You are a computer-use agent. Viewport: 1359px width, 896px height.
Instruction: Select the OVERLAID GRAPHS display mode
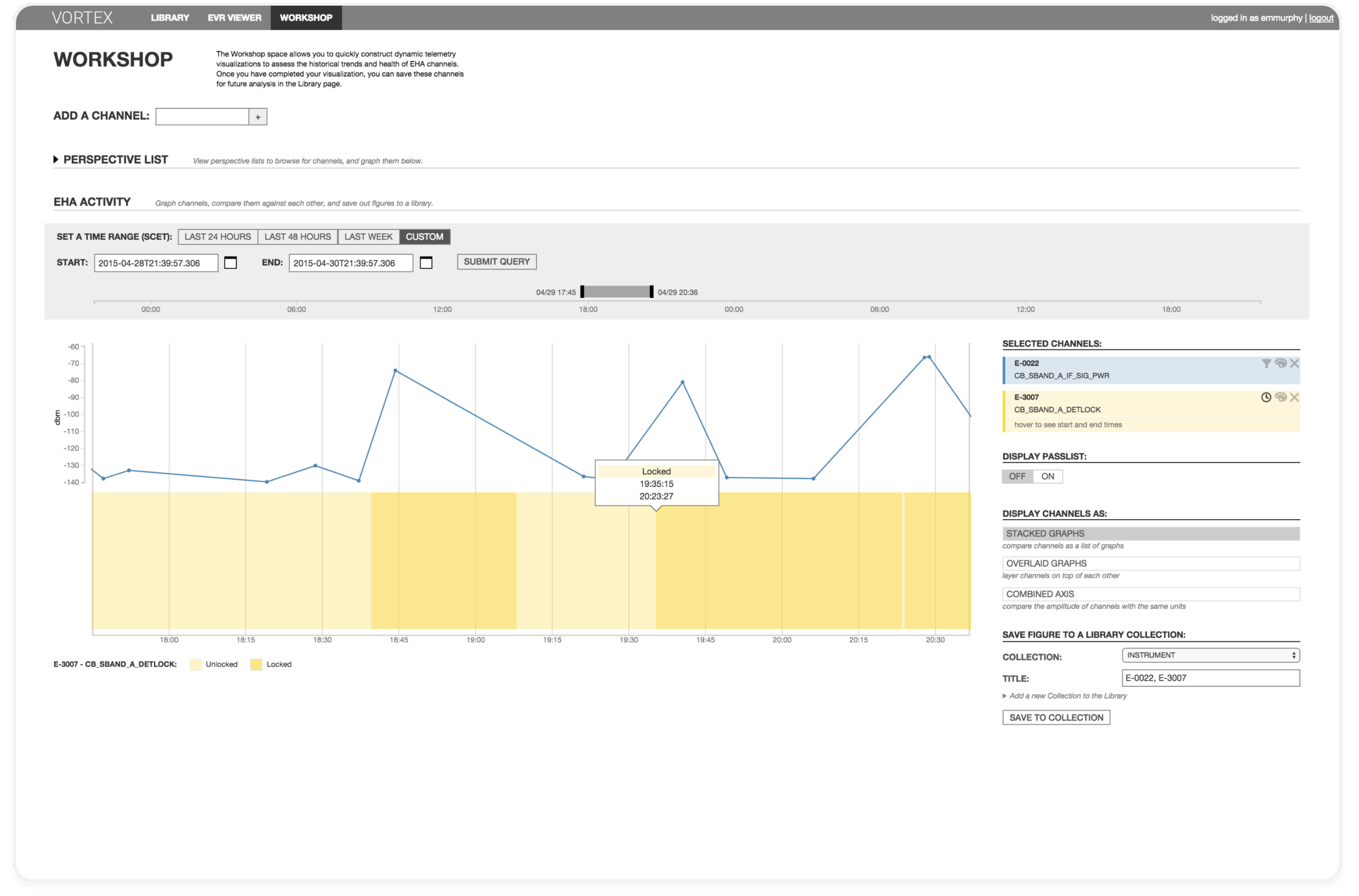coord(1150,563)
